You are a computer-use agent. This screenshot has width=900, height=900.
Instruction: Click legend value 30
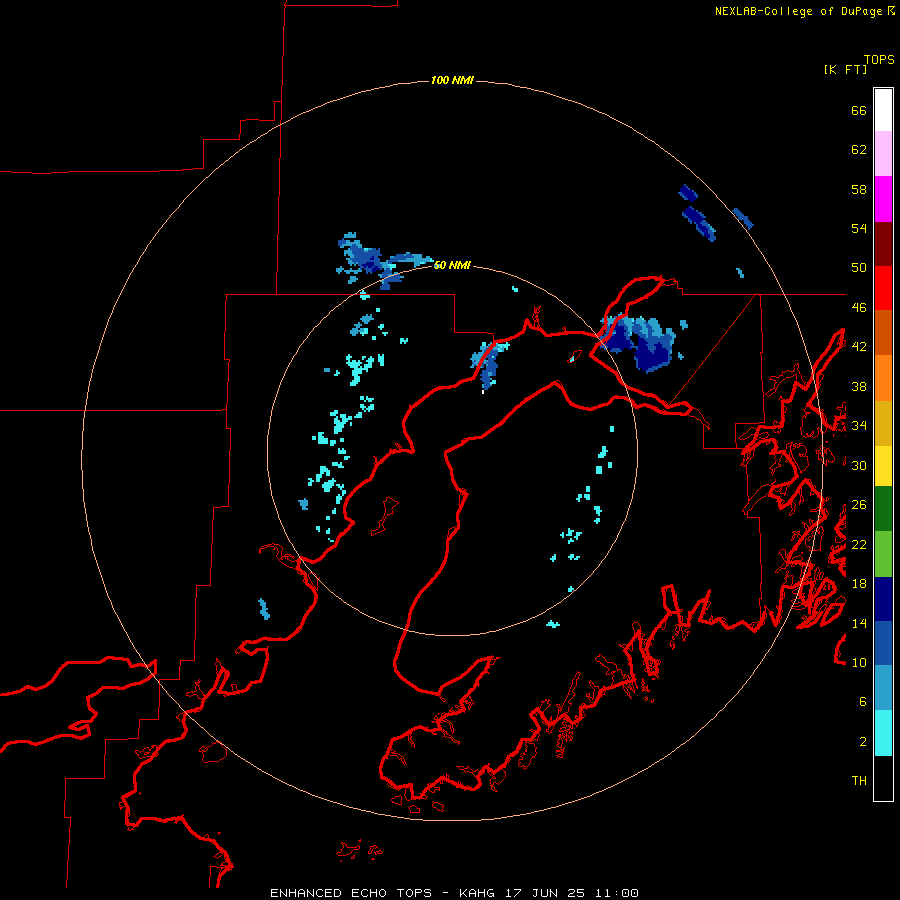click(859, 465)
